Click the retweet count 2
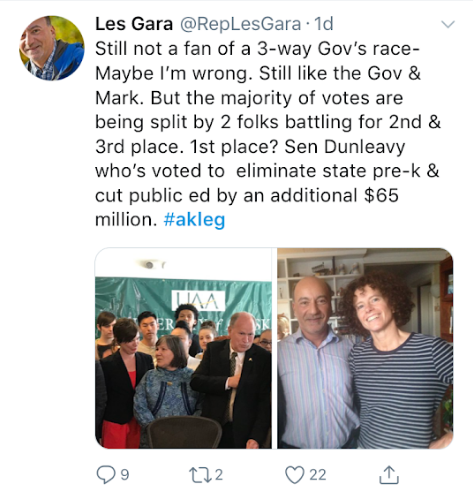Viewport: 473px width, 495px height. pyautogui.click(x=219, y=475)
